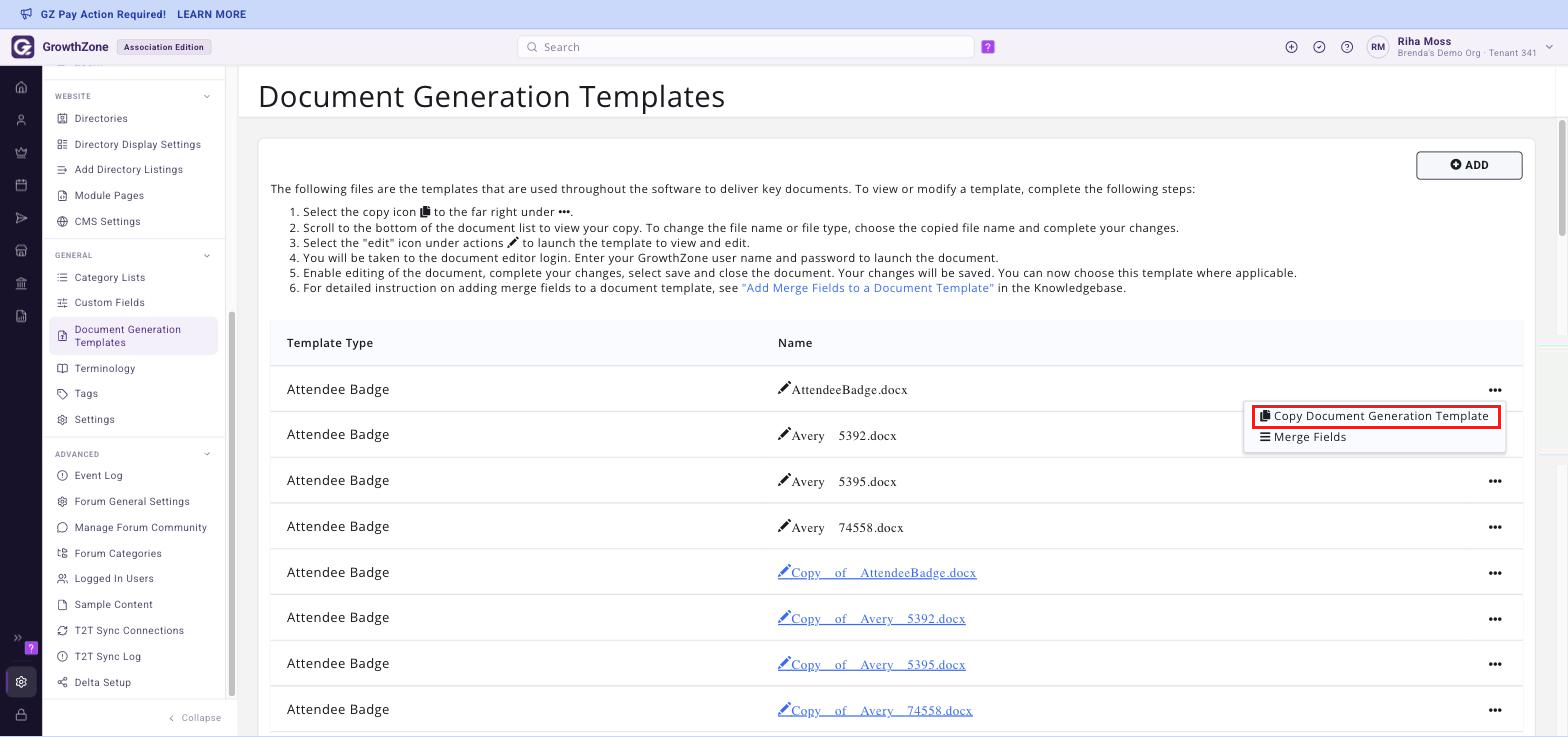Open the home icon in left rail
Screen dimensions: 1568x737
21,87
